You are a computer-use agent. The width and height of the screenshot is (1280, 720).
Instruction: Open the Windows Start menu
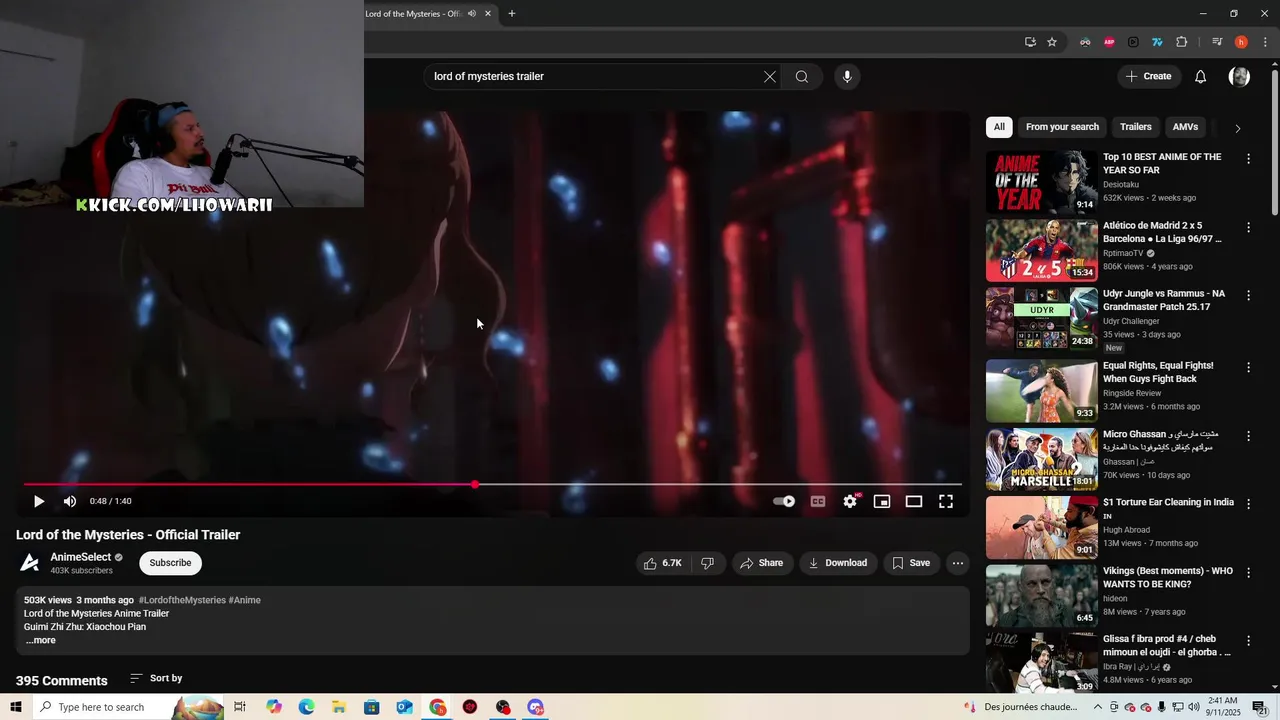[x=15, y=707]
